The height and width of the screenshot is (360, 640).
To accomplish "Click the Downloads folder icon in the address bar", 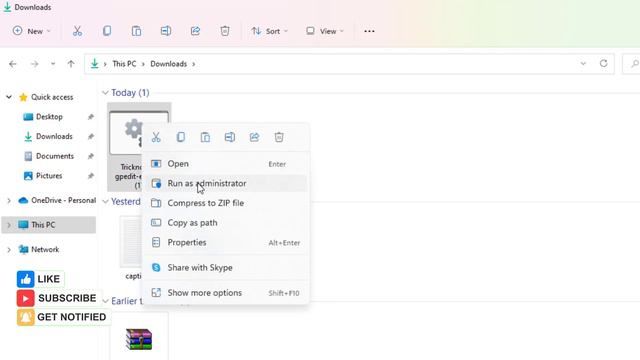I will click(x=94, y=64).
